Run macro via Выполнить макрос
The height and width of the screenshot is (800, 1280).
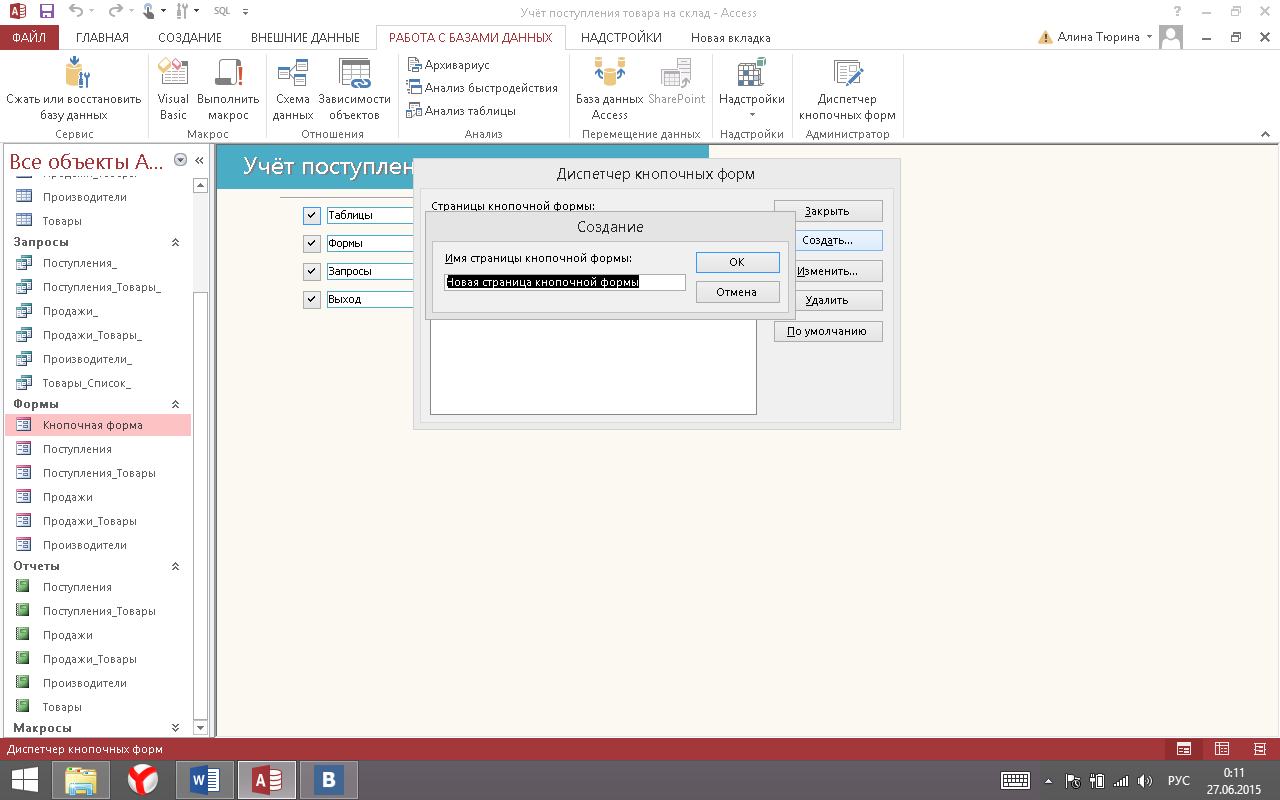pos(228,89)
